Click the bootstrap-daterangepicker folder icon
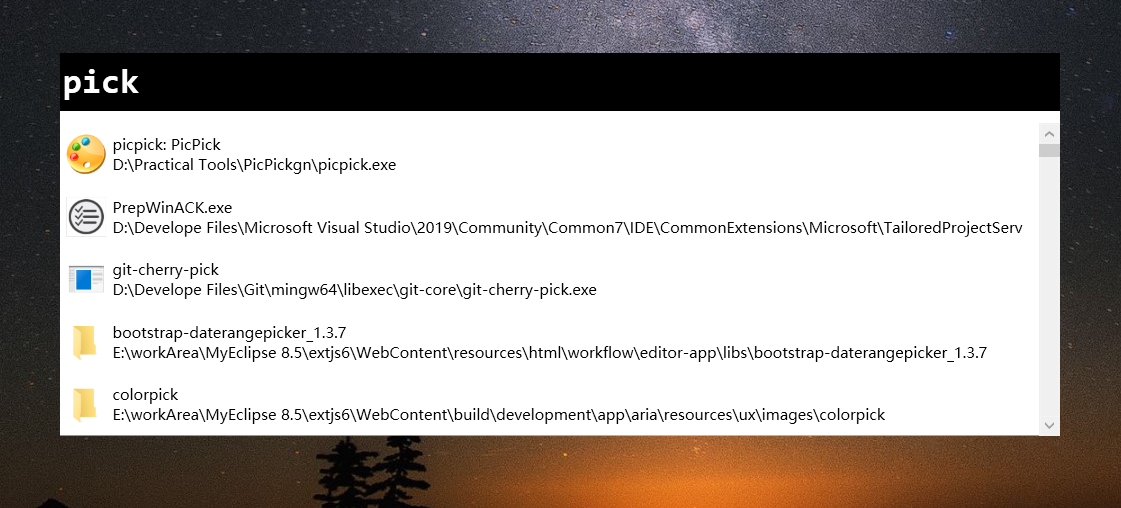 (x=85, y=342)
